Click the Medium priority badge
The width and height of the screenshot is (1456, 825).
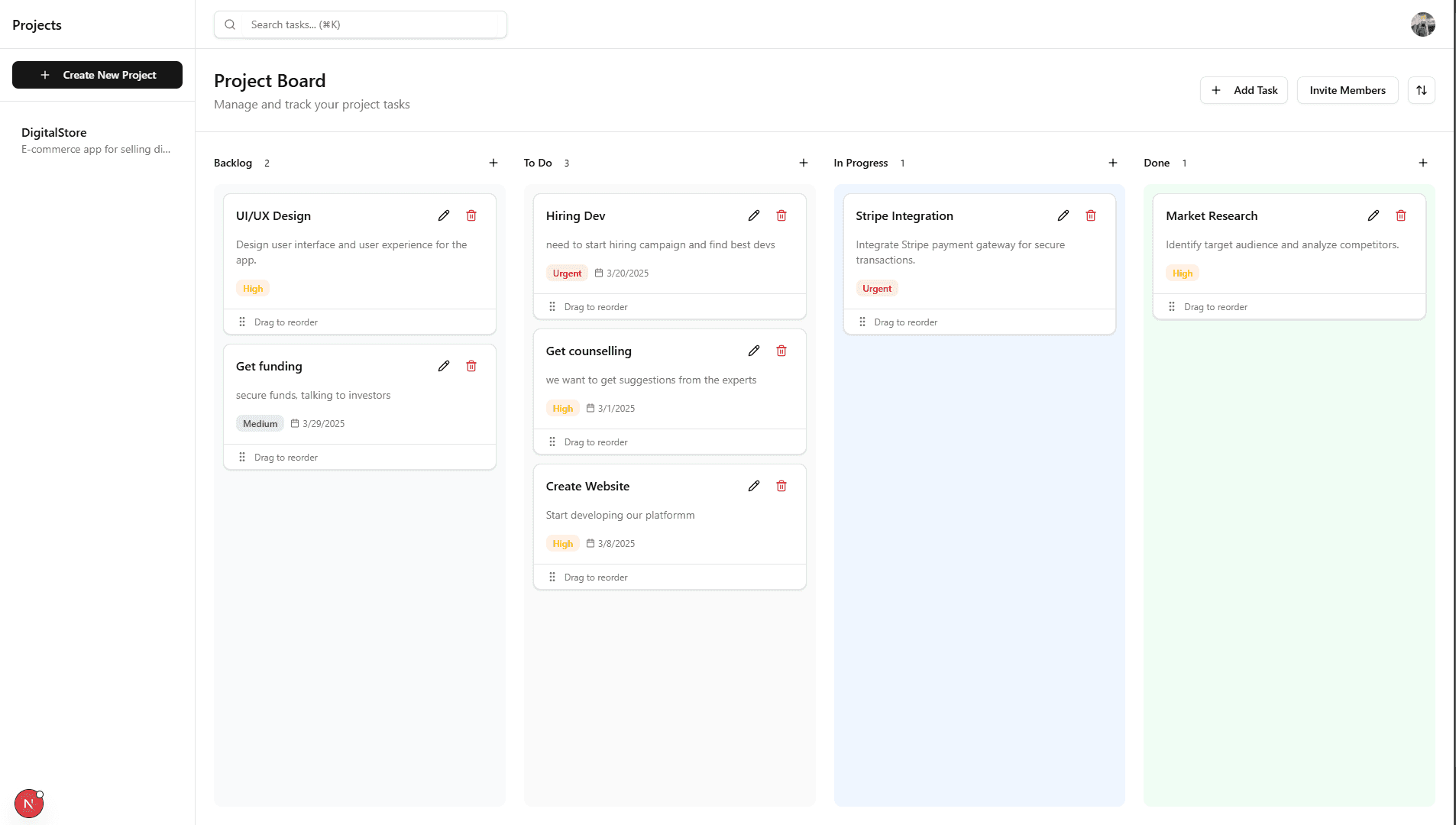point(260,423)
